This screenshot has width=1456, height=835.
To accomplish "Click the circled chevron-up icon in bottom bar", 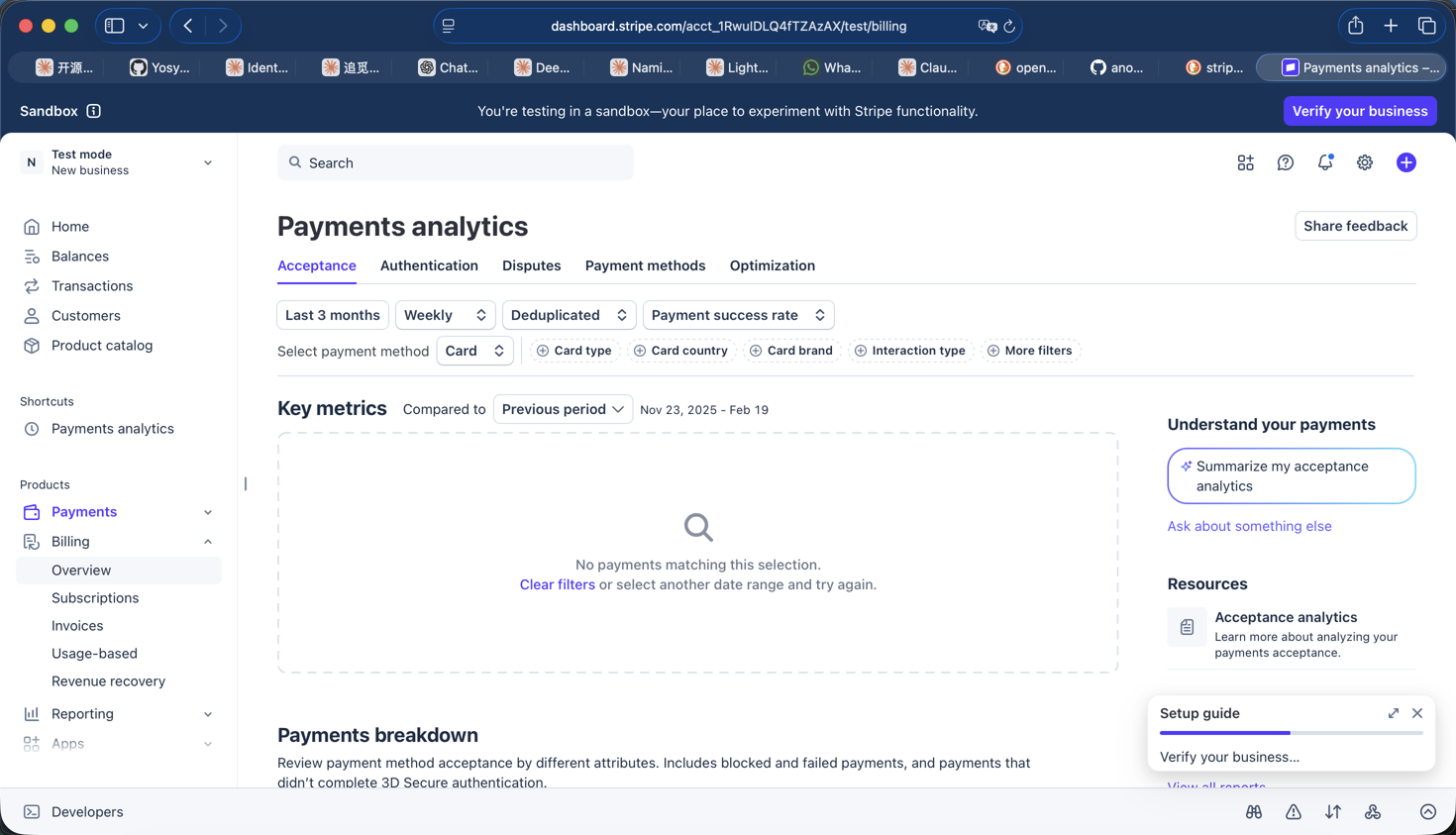I will [1428, 812].
